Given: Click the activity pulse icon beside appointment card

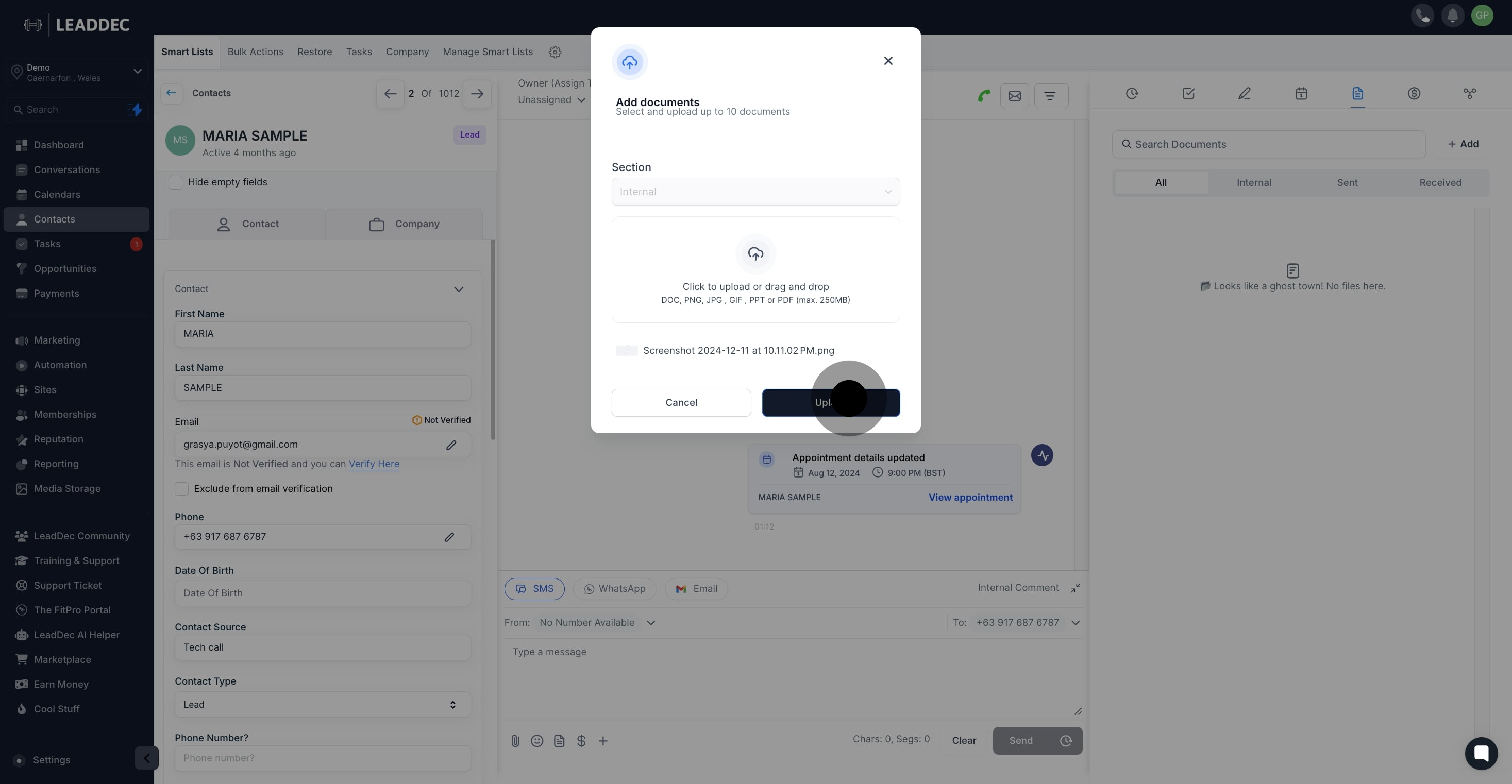Looking at the screenshot, I should click(x=1042, y=455).
